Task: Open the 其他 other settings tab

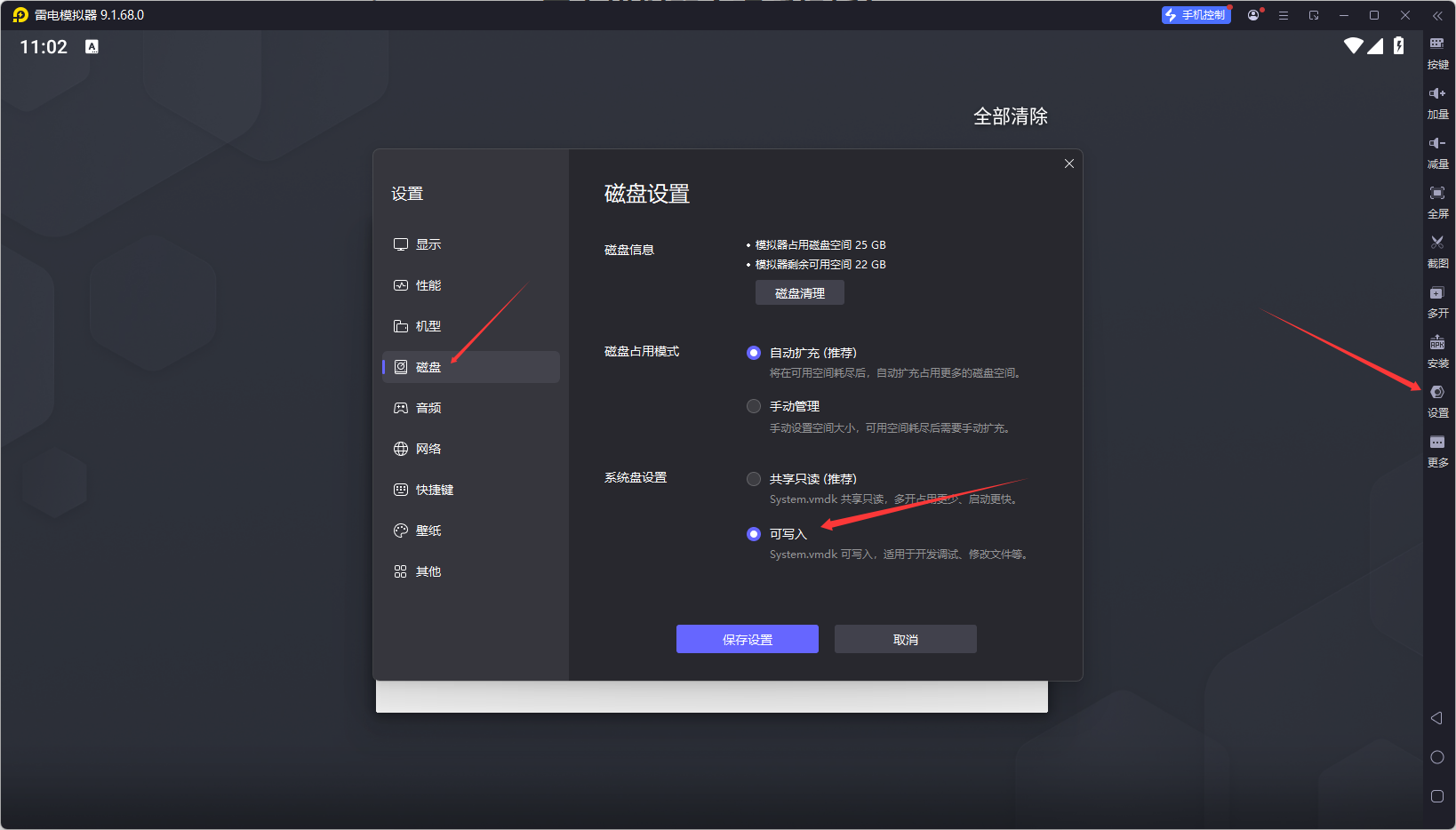Action: pyautogui.click(x=471, y=571)
